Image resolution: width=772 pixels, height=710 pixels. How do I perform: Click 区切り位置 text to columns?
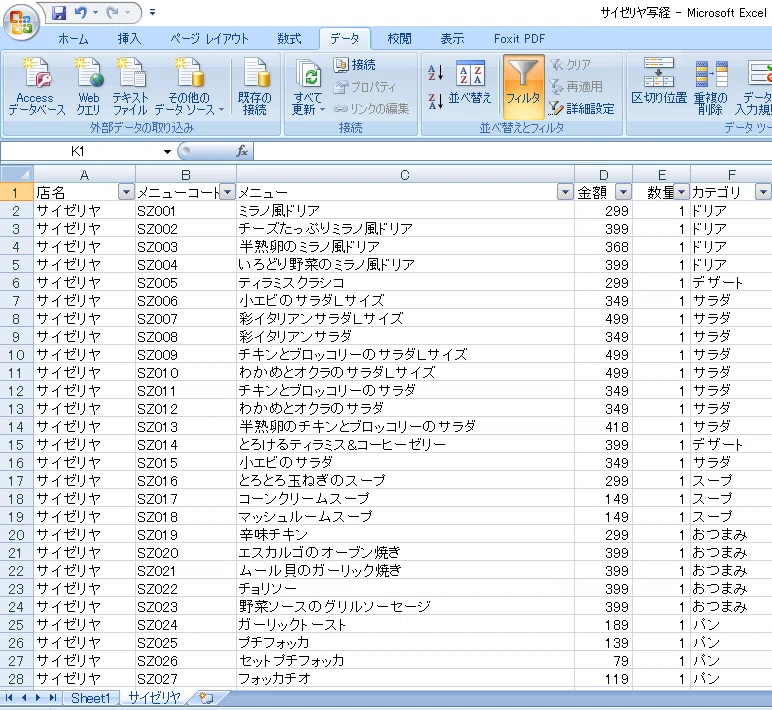pyautogui.click(x=659, y=82)
